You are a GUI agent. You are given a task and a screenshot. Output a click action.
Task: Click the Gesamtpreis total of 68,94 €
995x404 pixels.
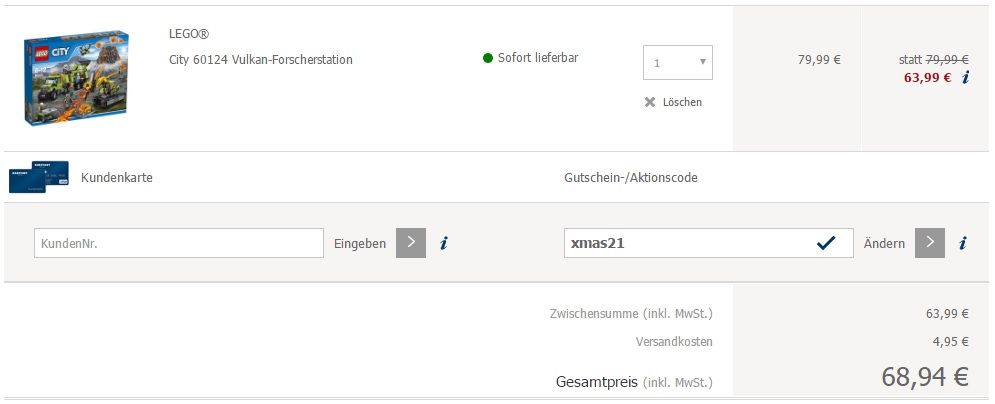[x=925, y=377]
